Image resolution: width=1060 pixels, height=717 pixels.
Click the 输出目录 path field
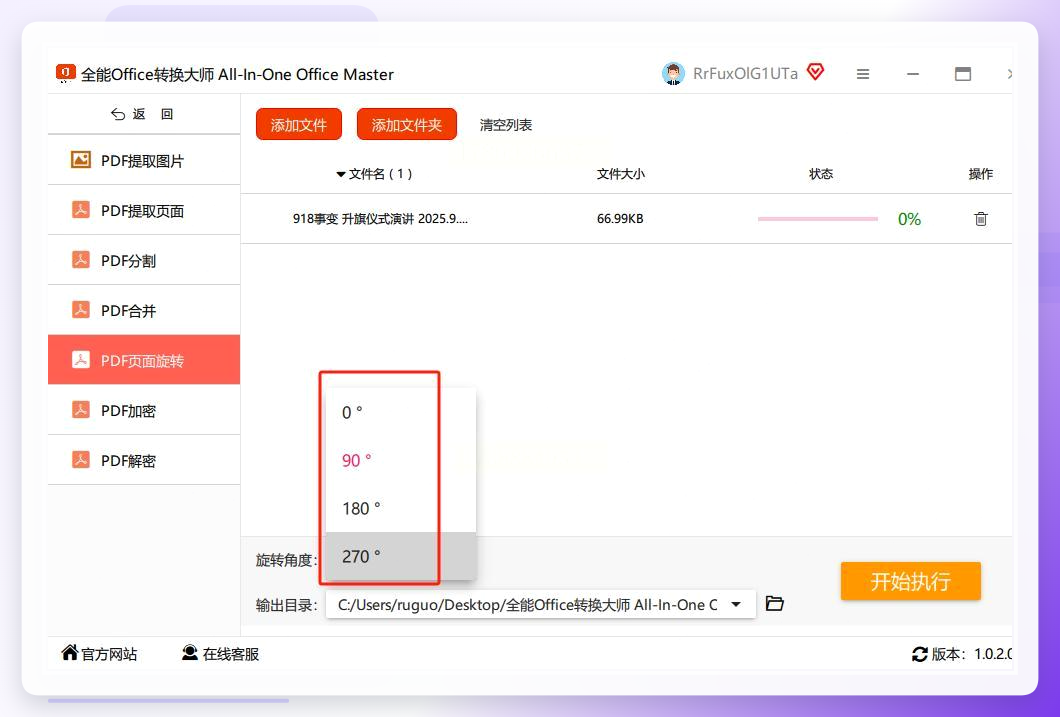[x=541, y=605]
